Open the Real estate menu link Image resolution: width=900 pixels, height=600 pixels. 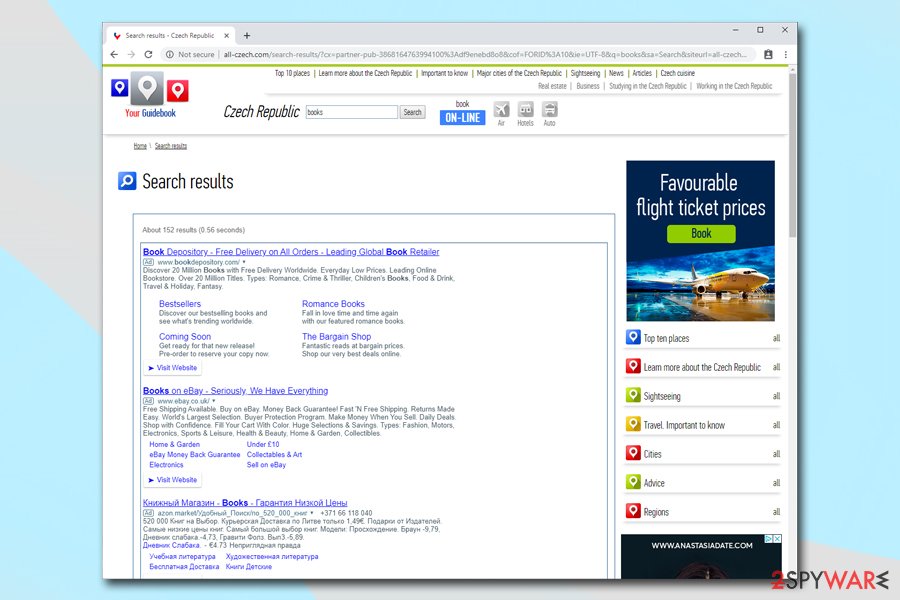[x=552, y=86]
